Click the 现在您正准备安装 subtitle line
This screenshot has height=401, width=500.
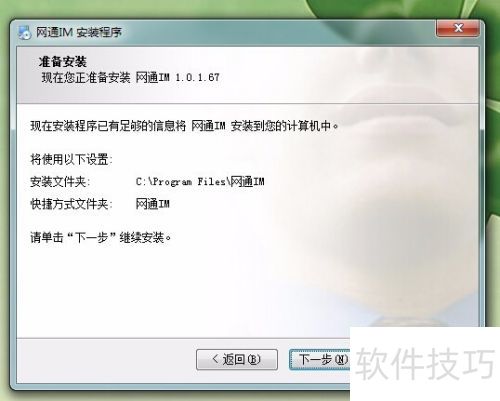(130, 78)
